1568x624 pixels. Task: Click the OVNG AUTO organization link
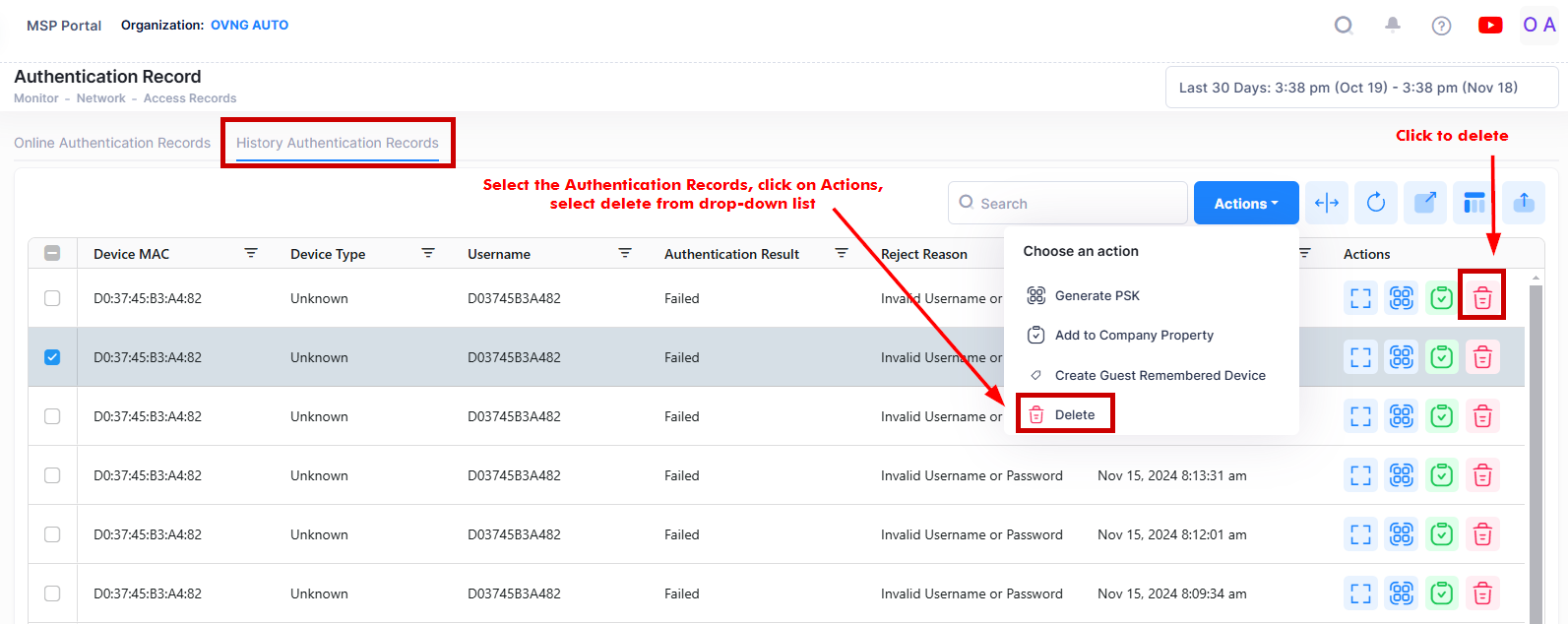coord(249,25)
